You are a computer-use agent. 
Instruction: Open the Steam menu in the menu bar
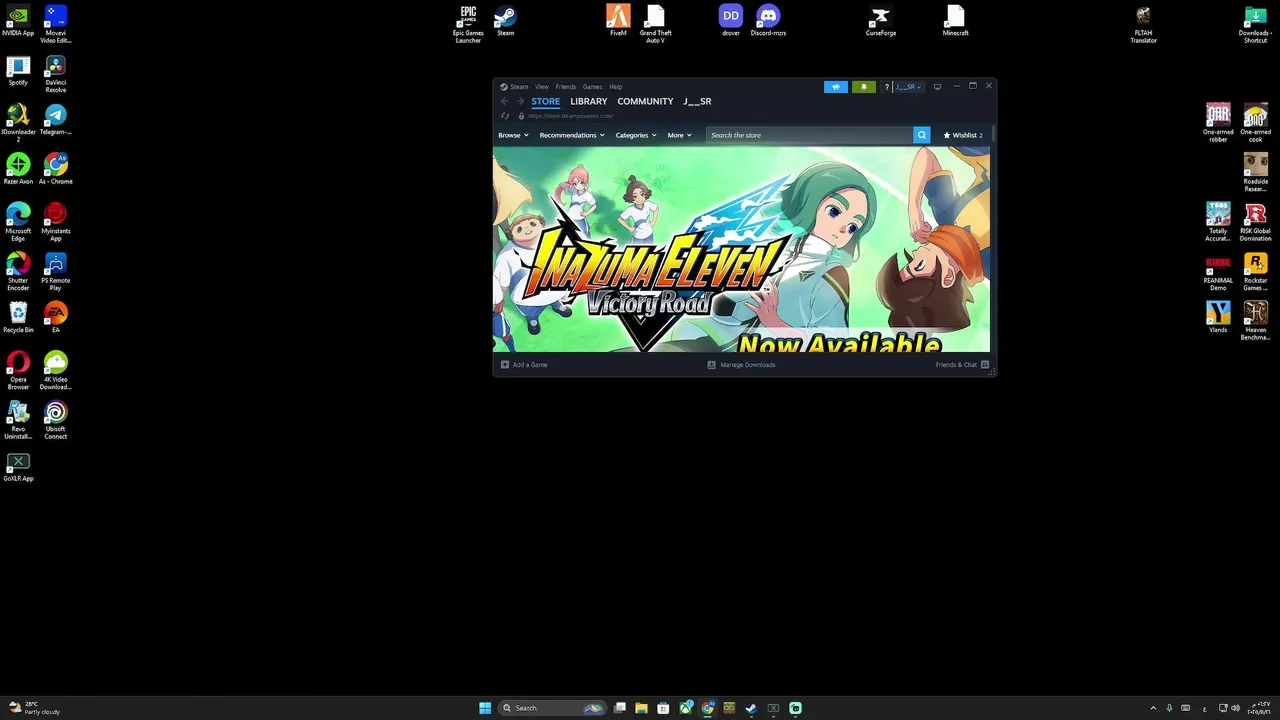[515, 87]
